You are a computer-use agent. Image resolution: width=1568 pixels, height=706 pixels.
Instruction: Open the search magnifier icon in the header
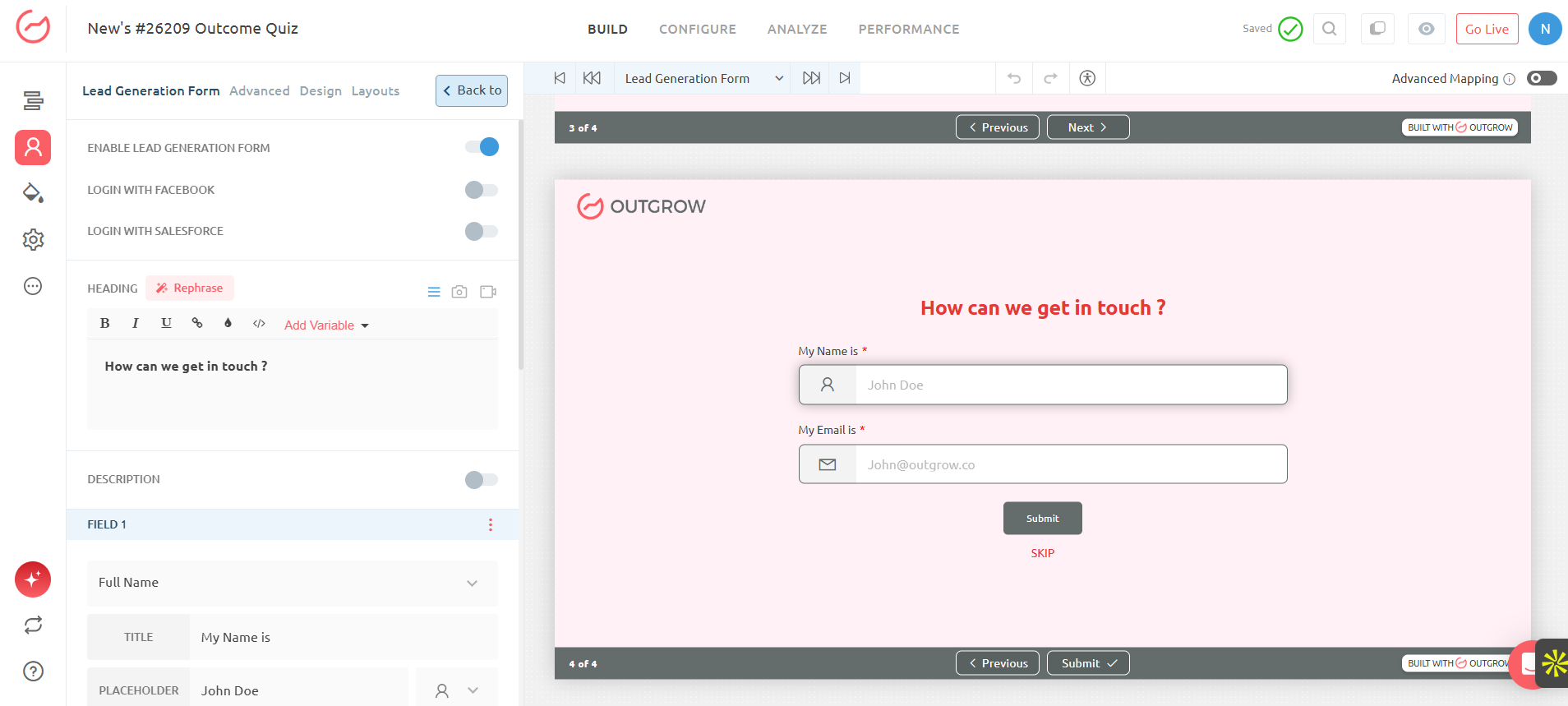point(1329,29)
